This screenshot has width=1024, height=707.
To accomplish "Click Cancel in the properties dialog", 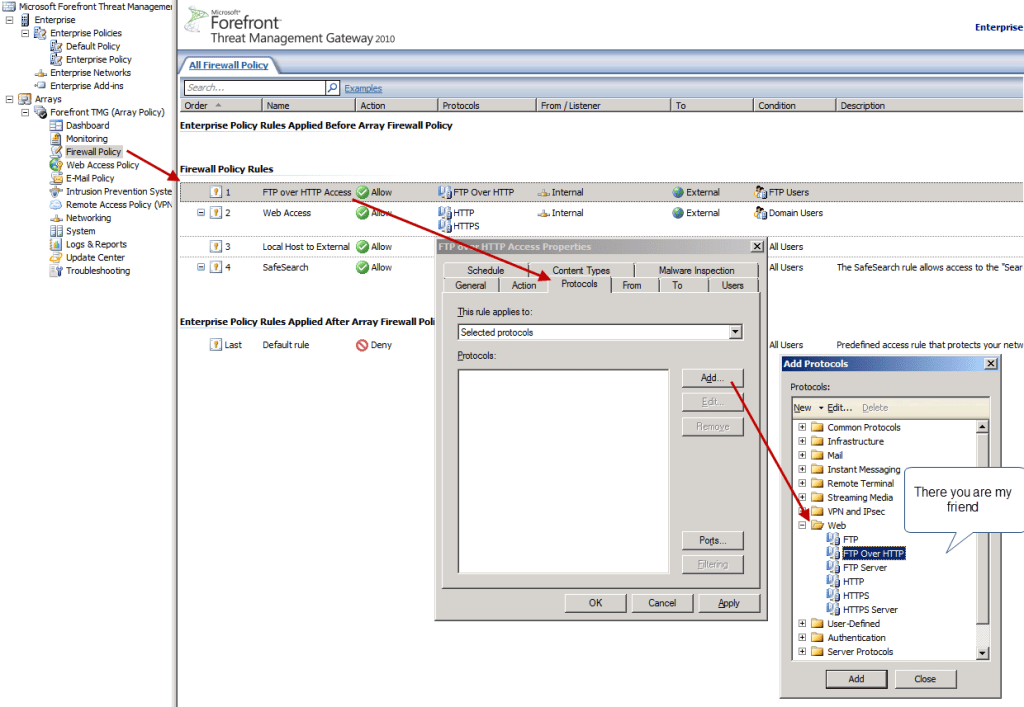I will [x=662, y=603].
